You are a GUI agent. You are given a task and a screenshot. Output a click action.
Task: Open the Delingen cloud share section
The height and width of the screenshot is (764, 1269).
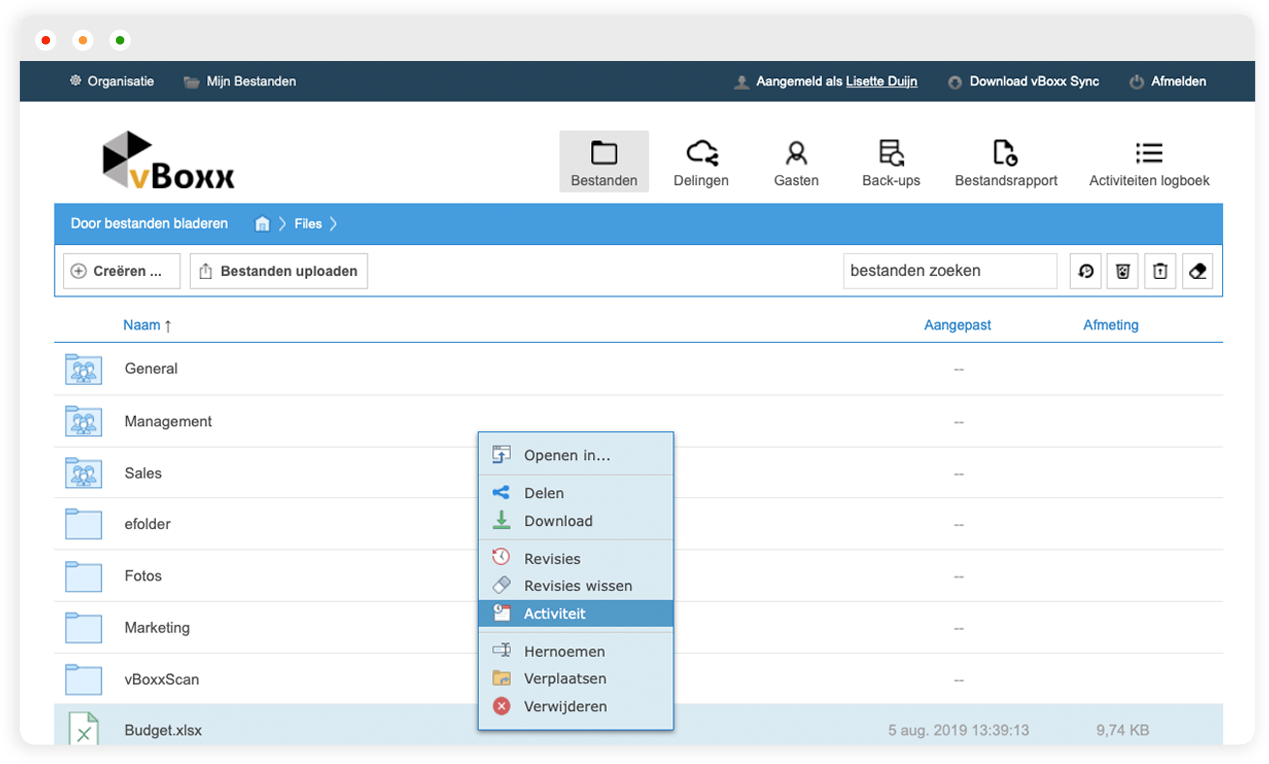(701, 162)
